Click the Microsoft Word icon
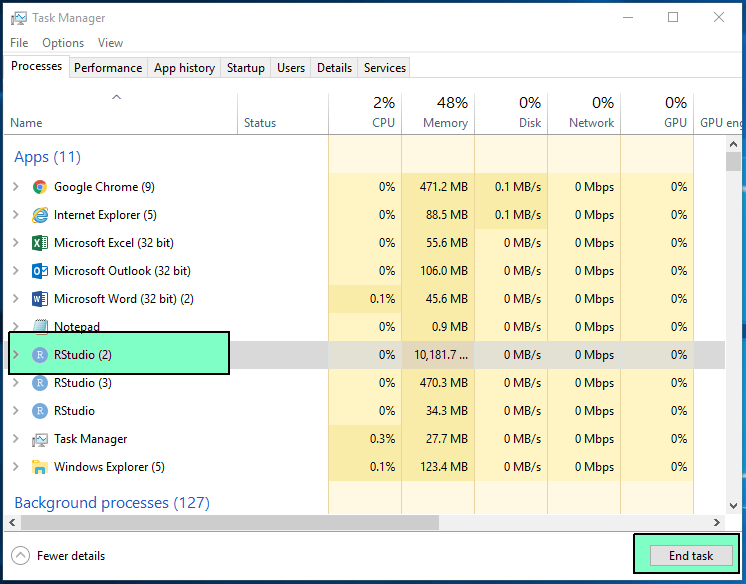 (x=40, y=299)
